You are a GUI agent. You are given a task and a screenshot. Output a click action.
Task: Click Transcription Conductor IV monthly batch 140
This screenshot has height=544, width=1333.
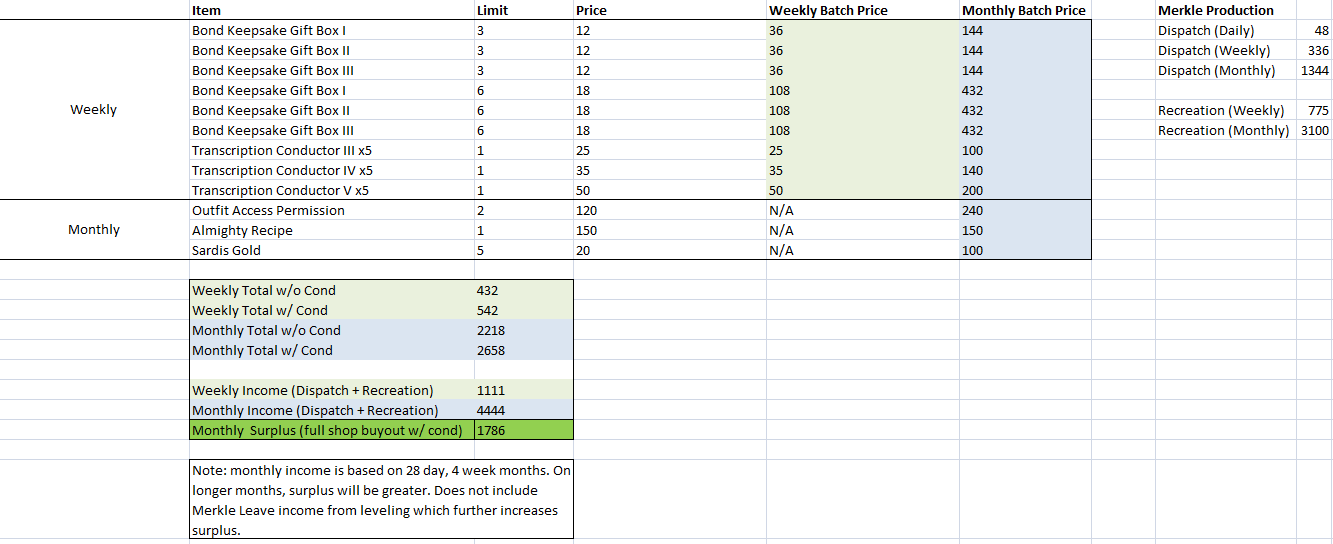click(x=1025, y=170)
